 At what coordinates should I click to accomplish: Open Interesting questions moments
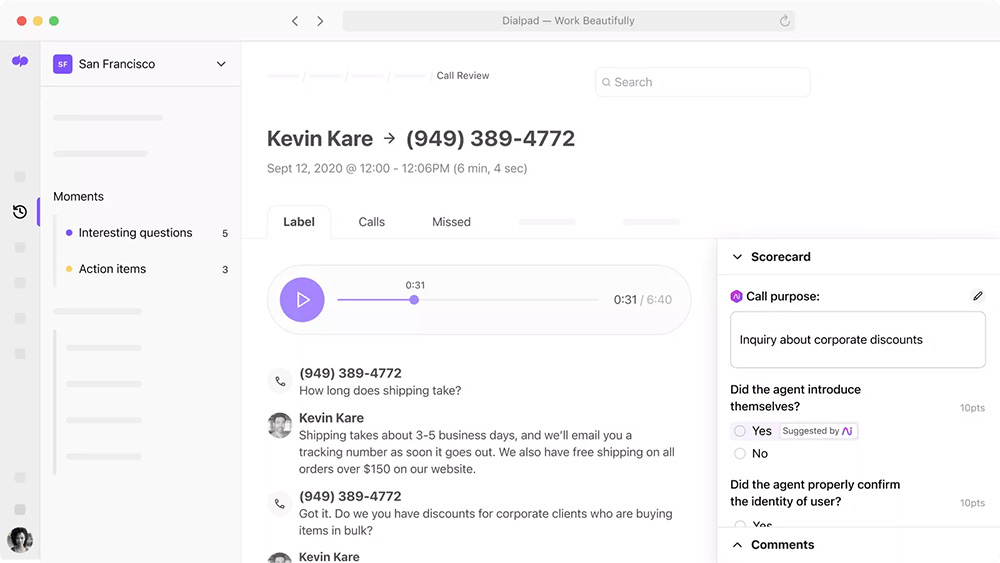[135, 233]
